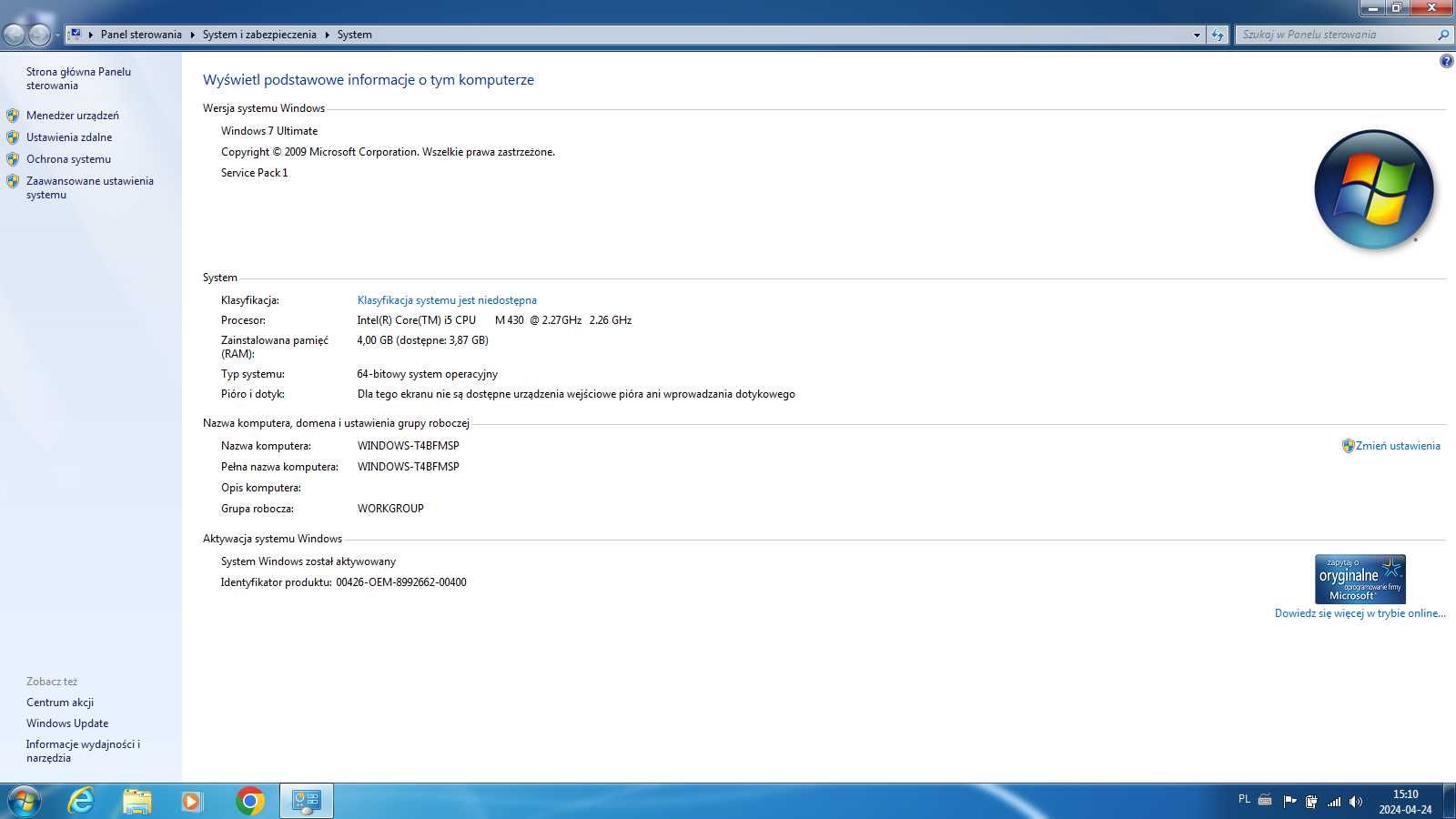This screenshot has height=819, width=1456.
Task: Click the shield icon beside Ustawienia zdalne
Action: coord(13,137)
